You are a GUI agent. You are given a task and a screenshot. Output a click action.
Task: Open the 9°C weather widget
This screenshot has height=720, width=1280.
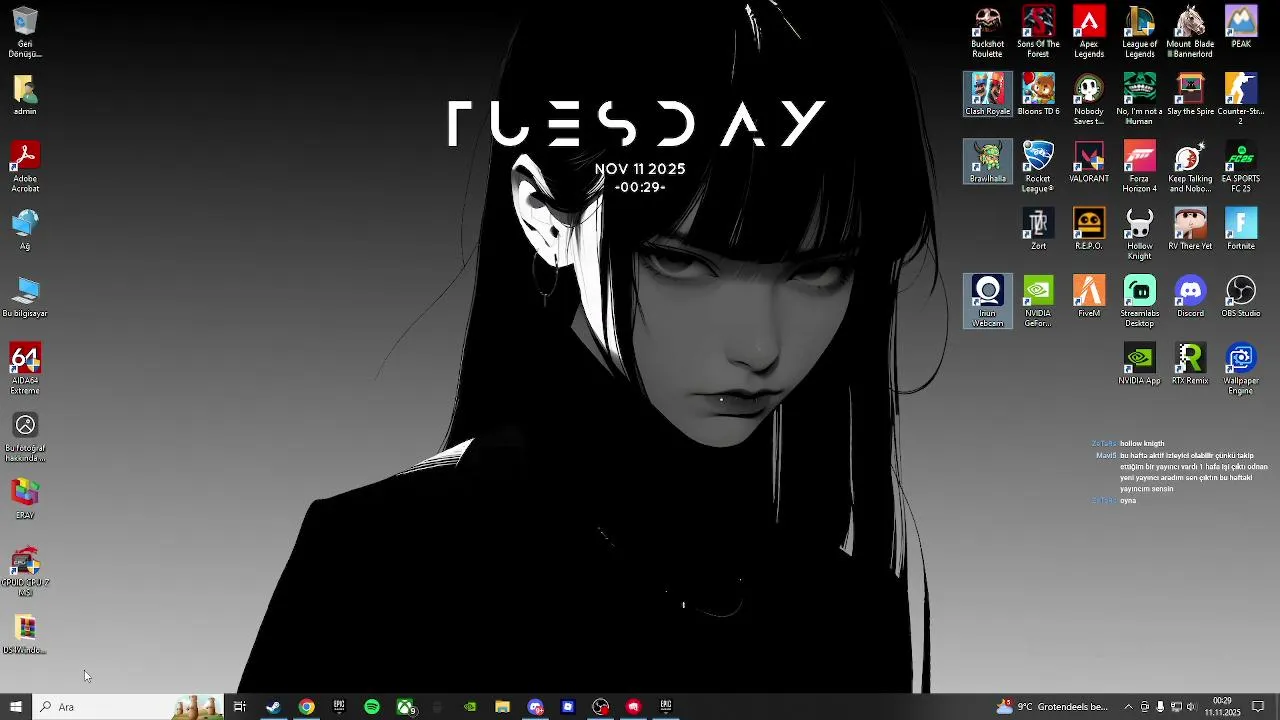[1052, 707]
